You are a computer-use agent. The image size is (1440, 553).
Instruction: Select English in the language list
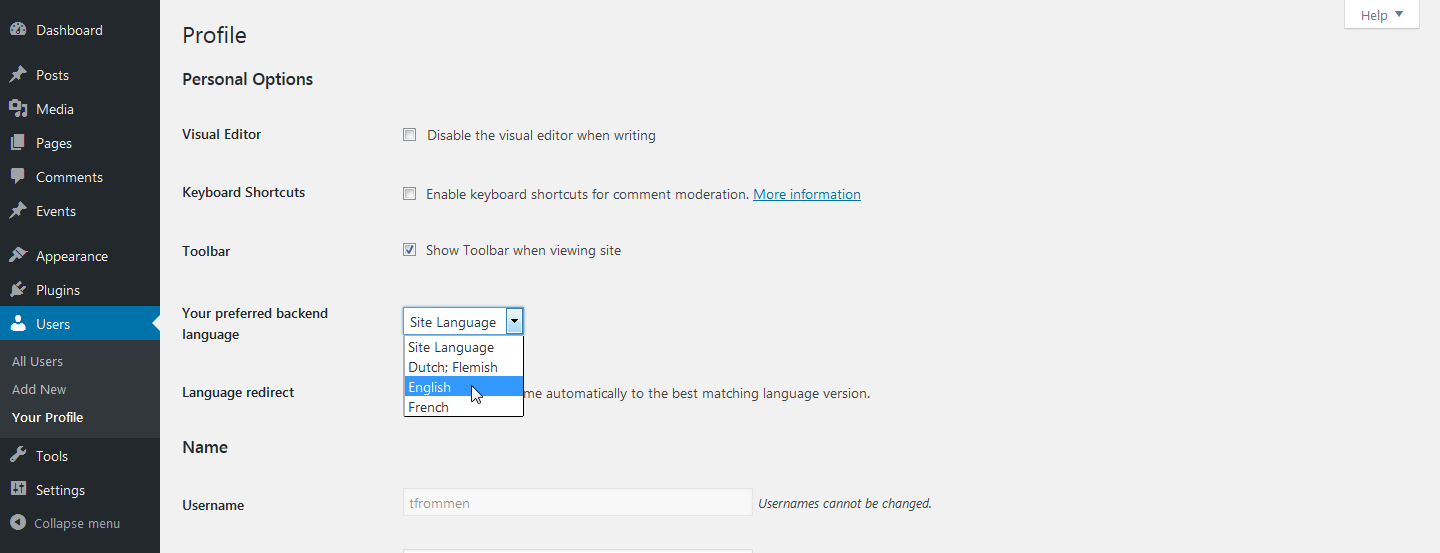pos(463,387)
